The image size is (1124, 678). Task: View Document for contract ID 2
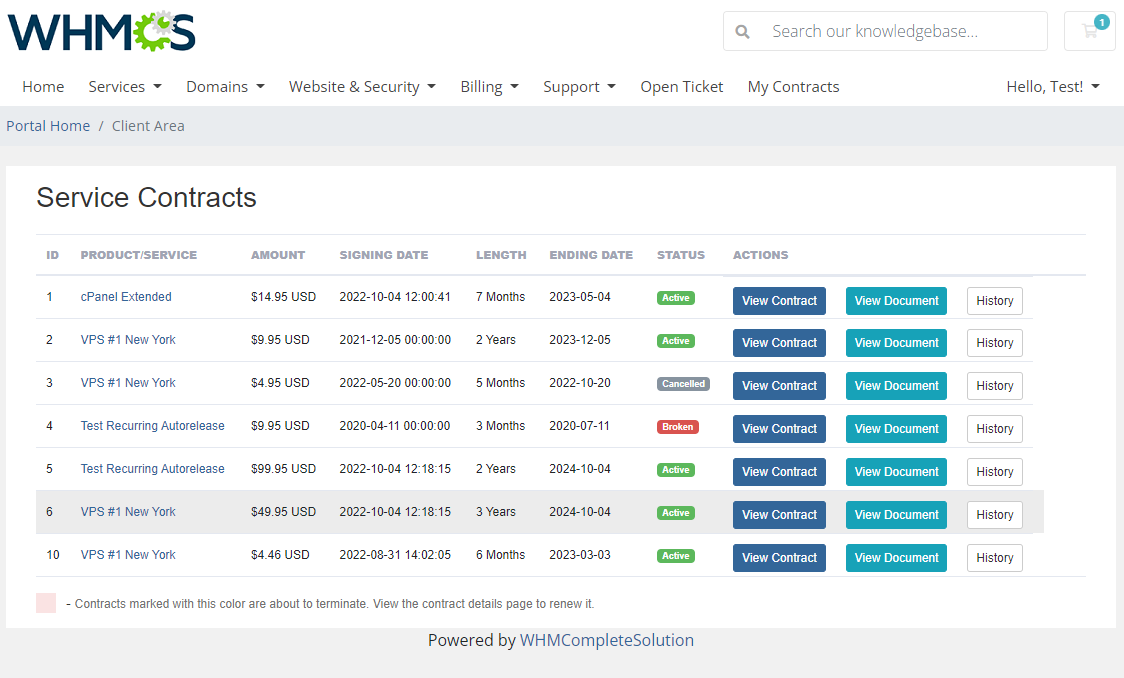pyautogui.click(x=896, y=343)
